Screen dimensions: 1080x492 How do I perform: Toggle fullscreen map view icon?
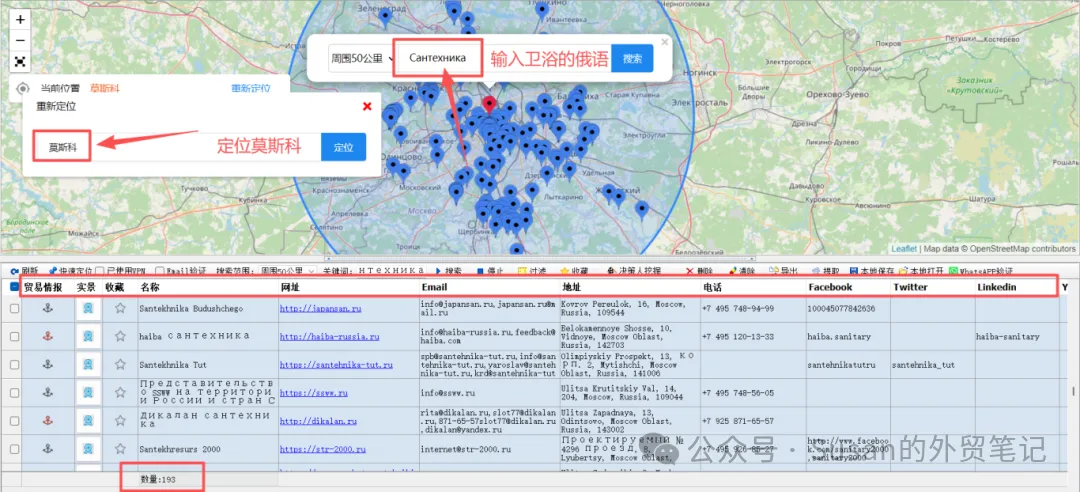pos(21,61)
